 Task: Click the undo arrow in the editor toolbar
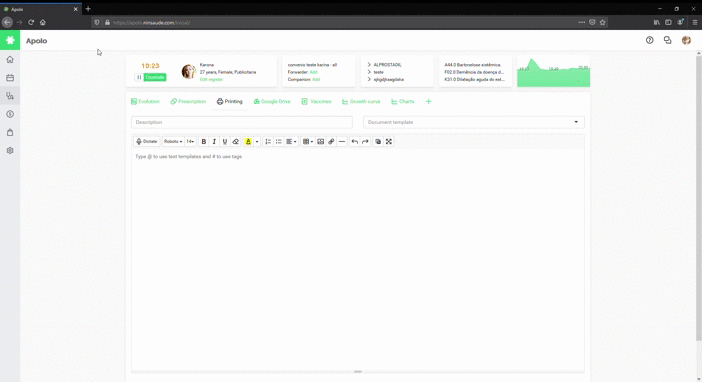355,142
